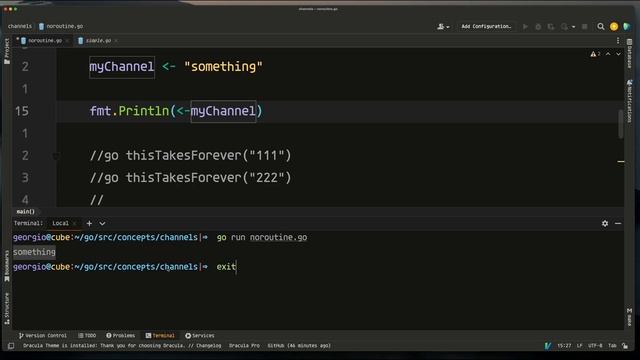Change line separator LF in status bar
The width and height of the screenshot is (640, 360).
coord(580,346)
